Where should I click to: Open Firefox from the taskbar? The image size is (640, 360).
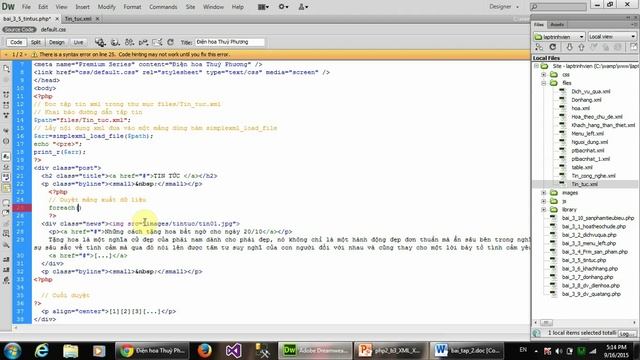click(x=204, y=350)
